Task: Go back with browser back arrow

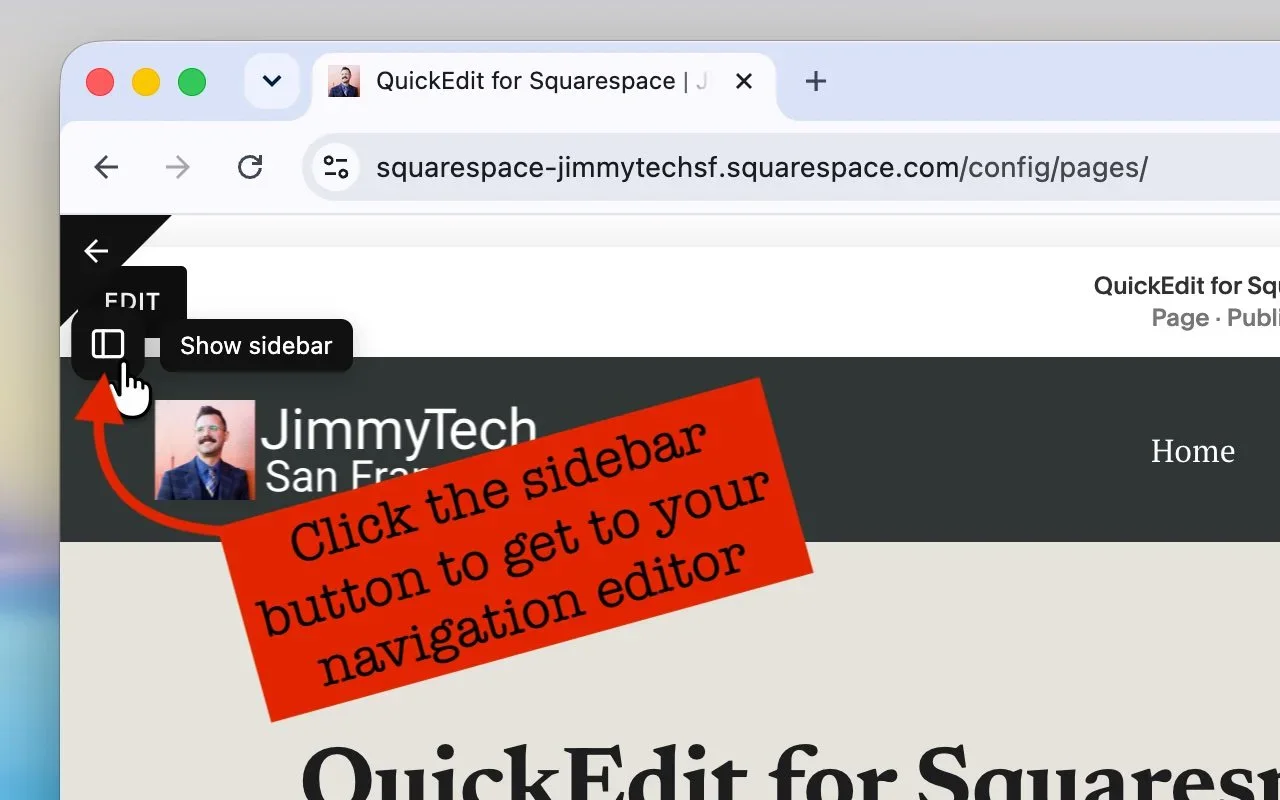Action: click(x=106, y=168)
